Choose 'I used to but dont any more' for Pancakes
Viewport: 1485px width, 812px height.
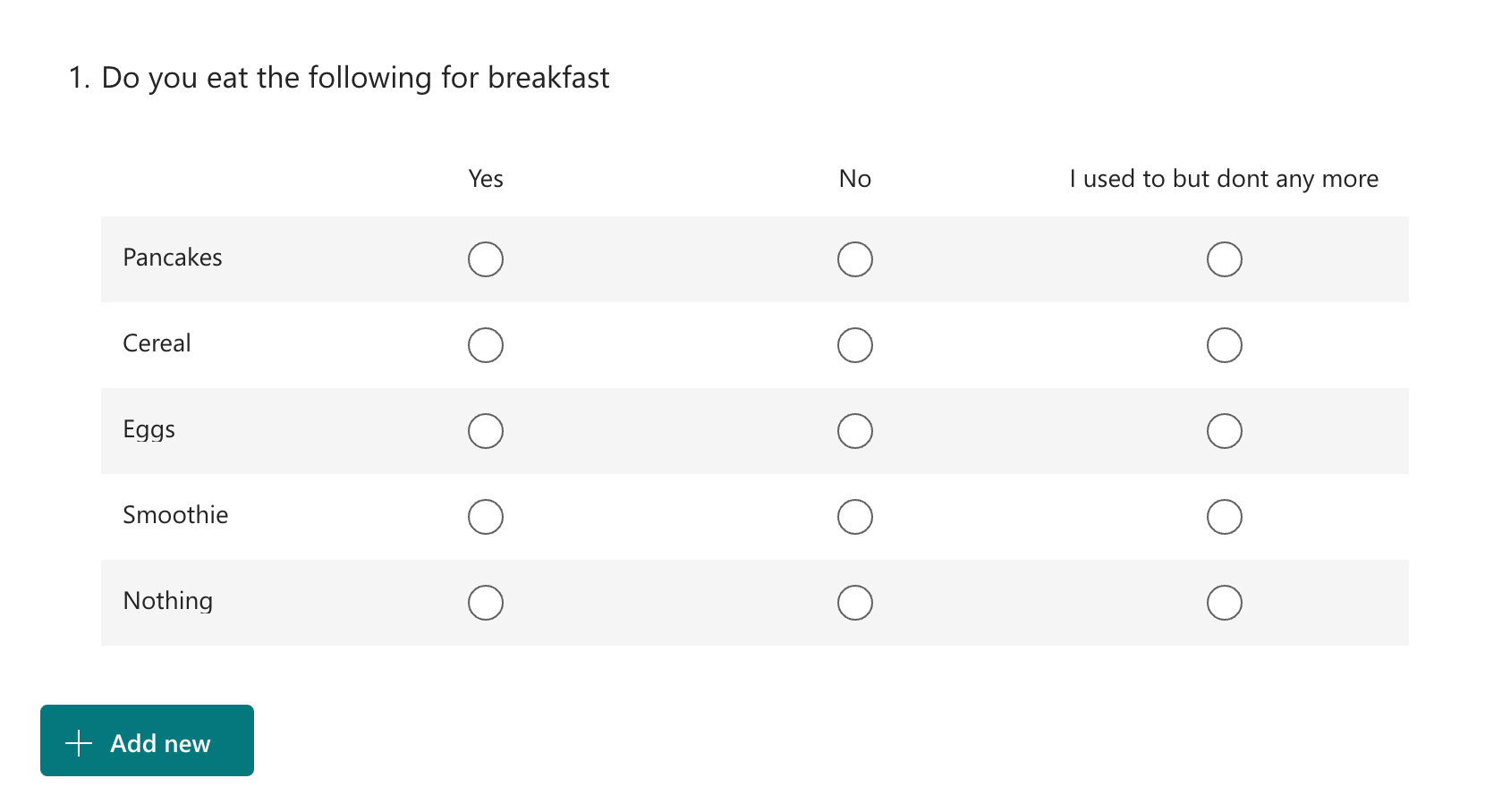click(1224, 259)
